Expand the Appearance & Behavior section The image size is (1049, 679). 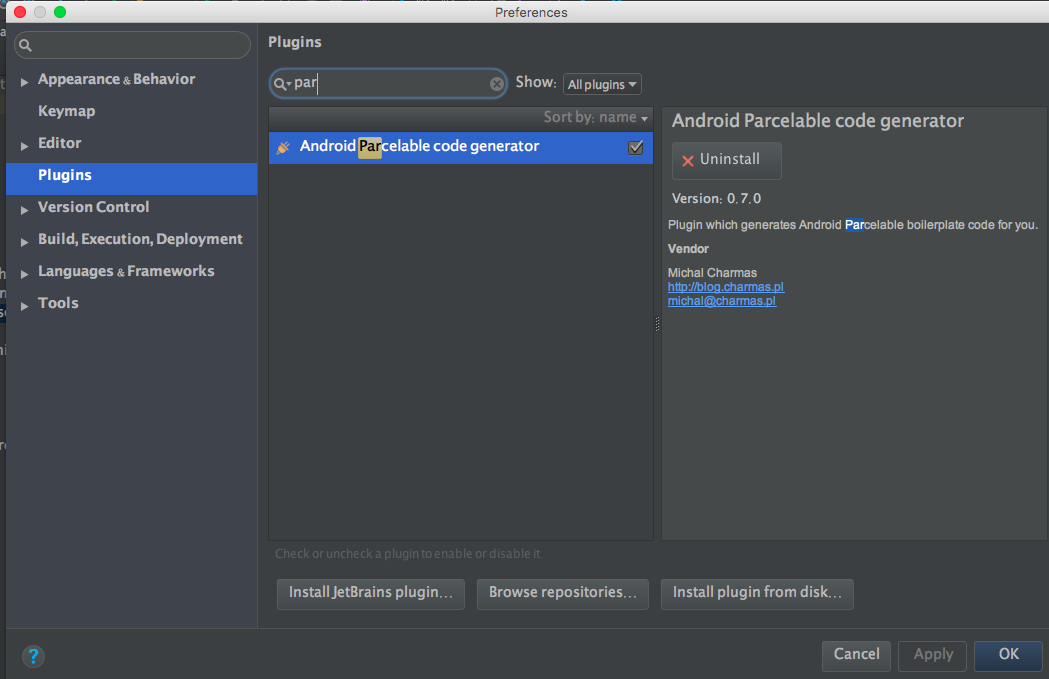[x=25, y=81]
